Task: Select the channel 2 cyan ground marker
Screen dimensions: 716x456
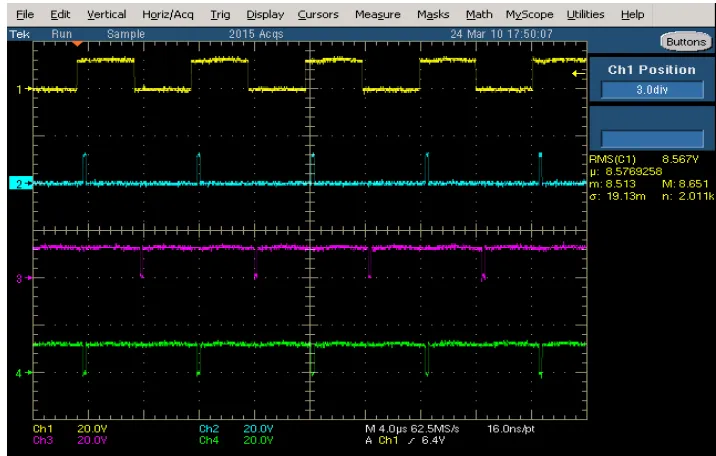Action: (x=21, y=183)
